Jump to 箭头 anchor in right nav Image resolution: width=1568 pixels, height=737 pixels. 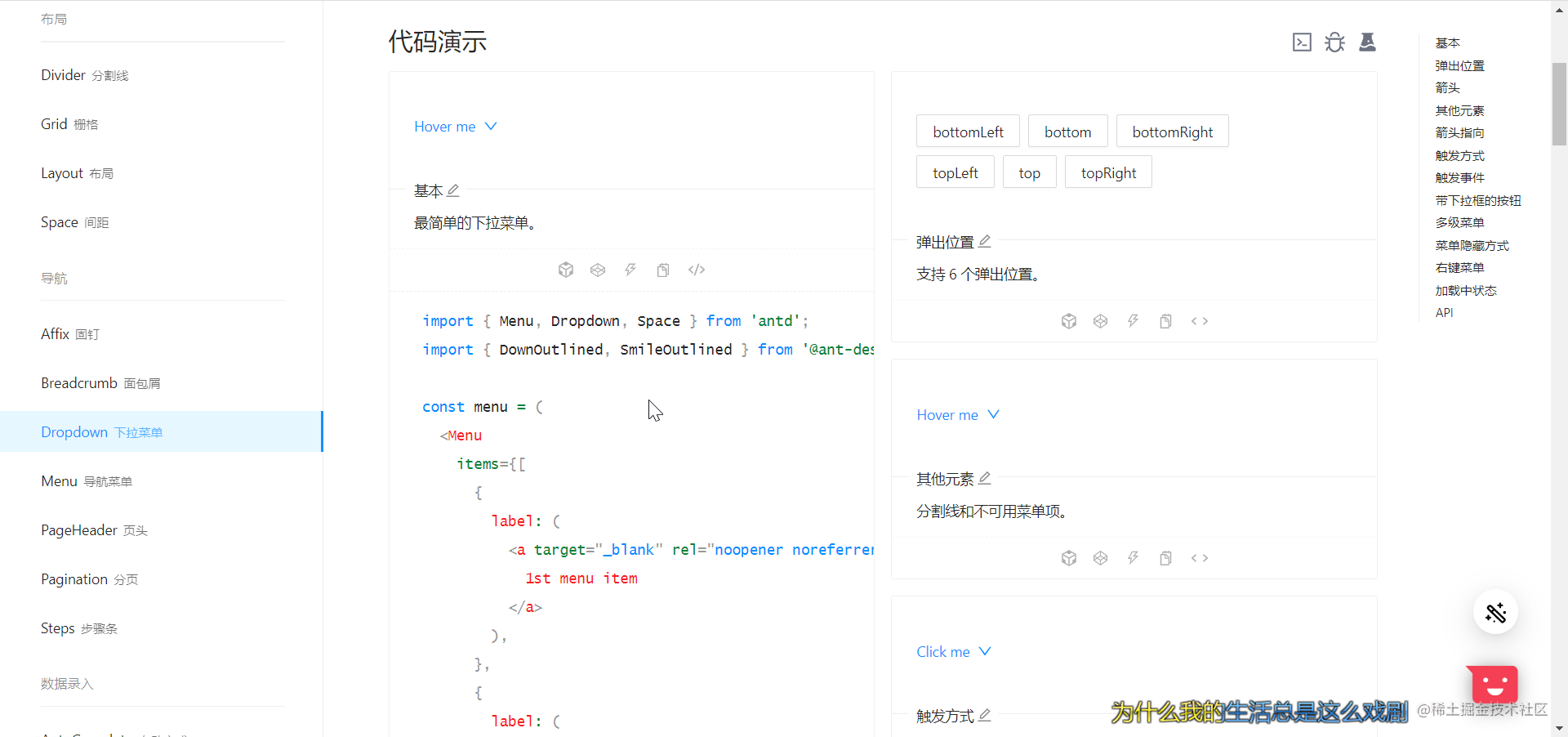[1447, 88]
